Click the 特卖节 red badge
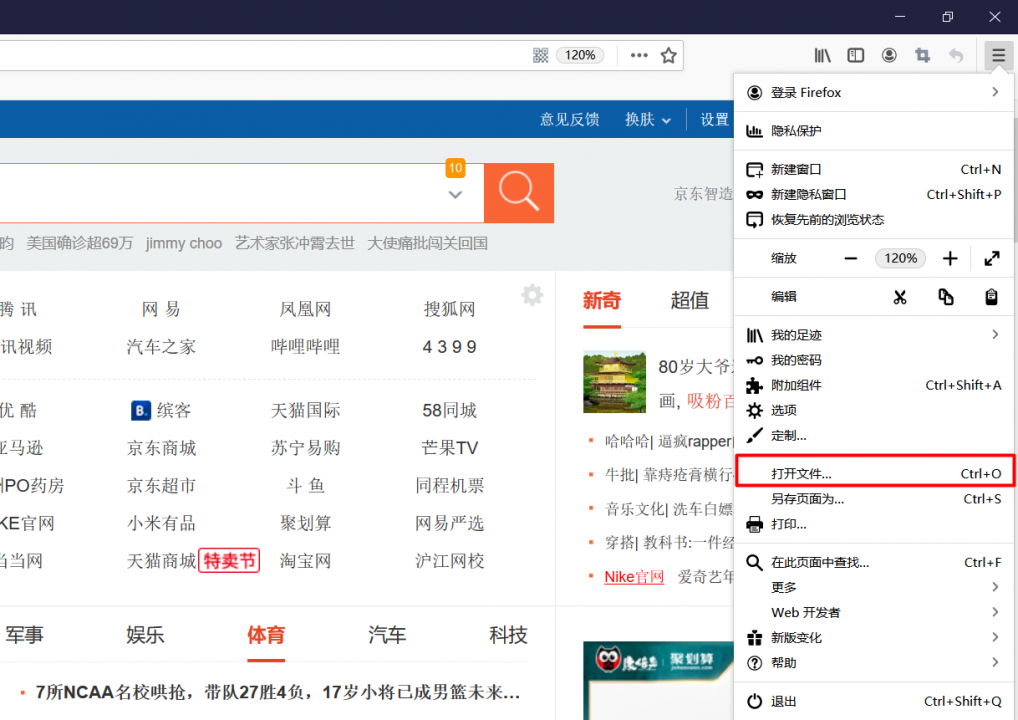 pyautogui.click(x=229, y=561)
